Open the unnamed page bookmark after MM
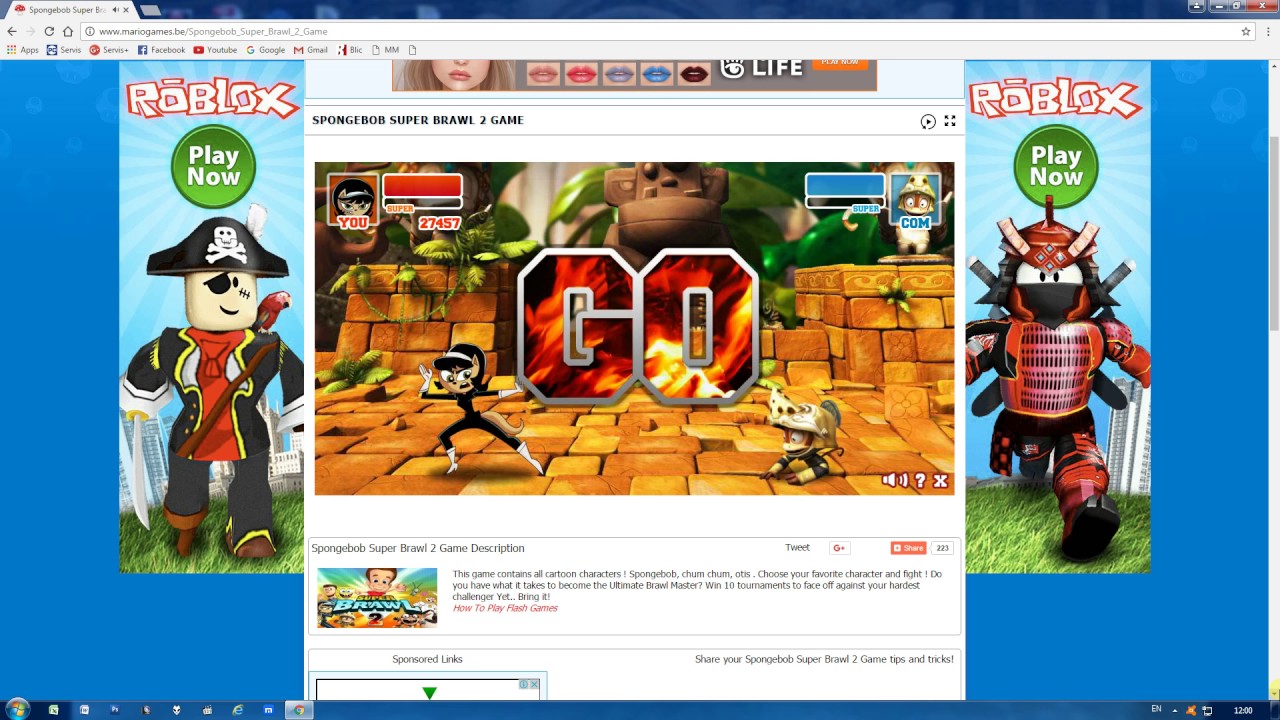This screenshot has width=1280, height=720. tap(412, 50)
